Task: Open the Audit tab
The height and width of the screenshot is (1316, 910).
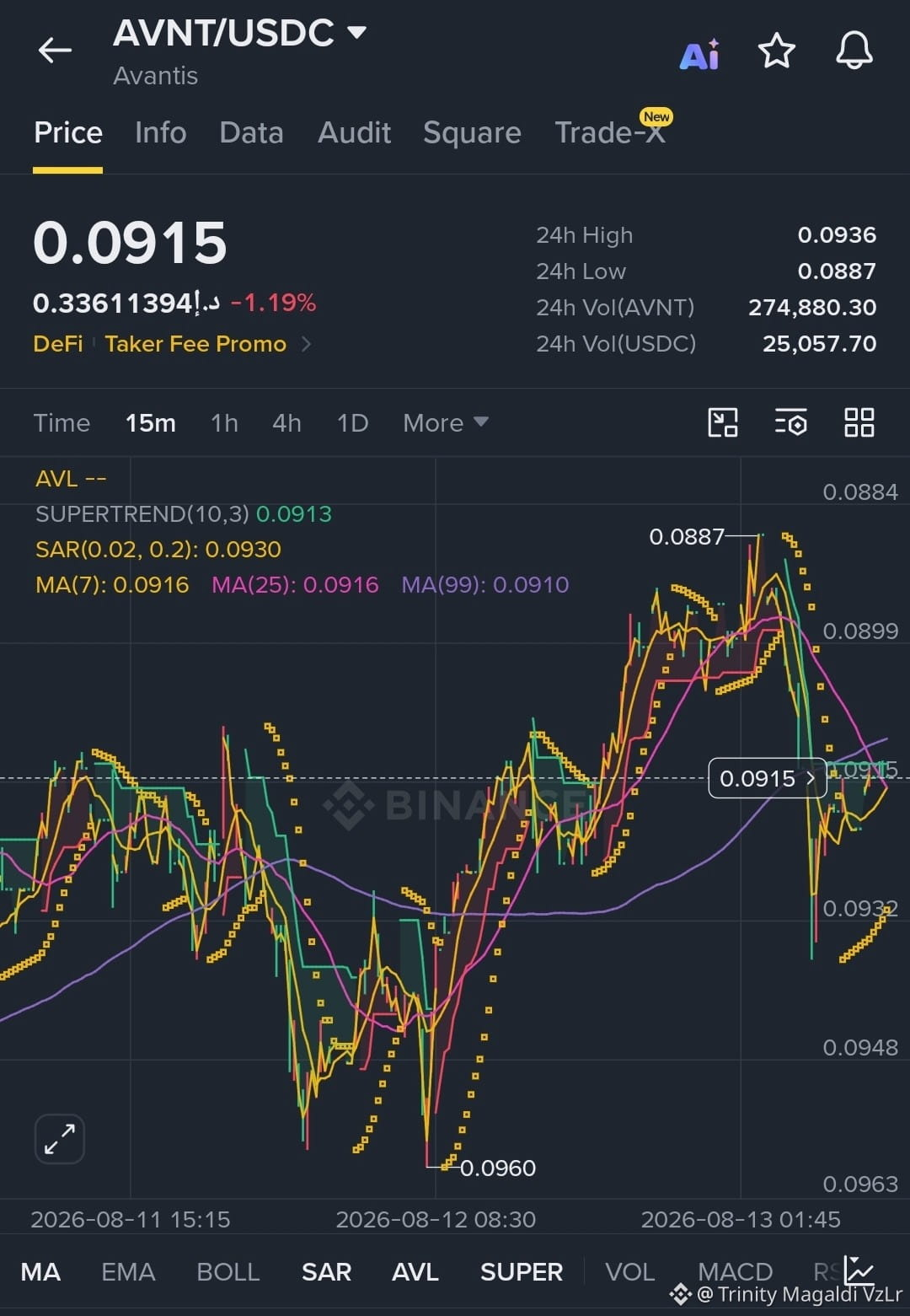Action: (x=354, y=133)
